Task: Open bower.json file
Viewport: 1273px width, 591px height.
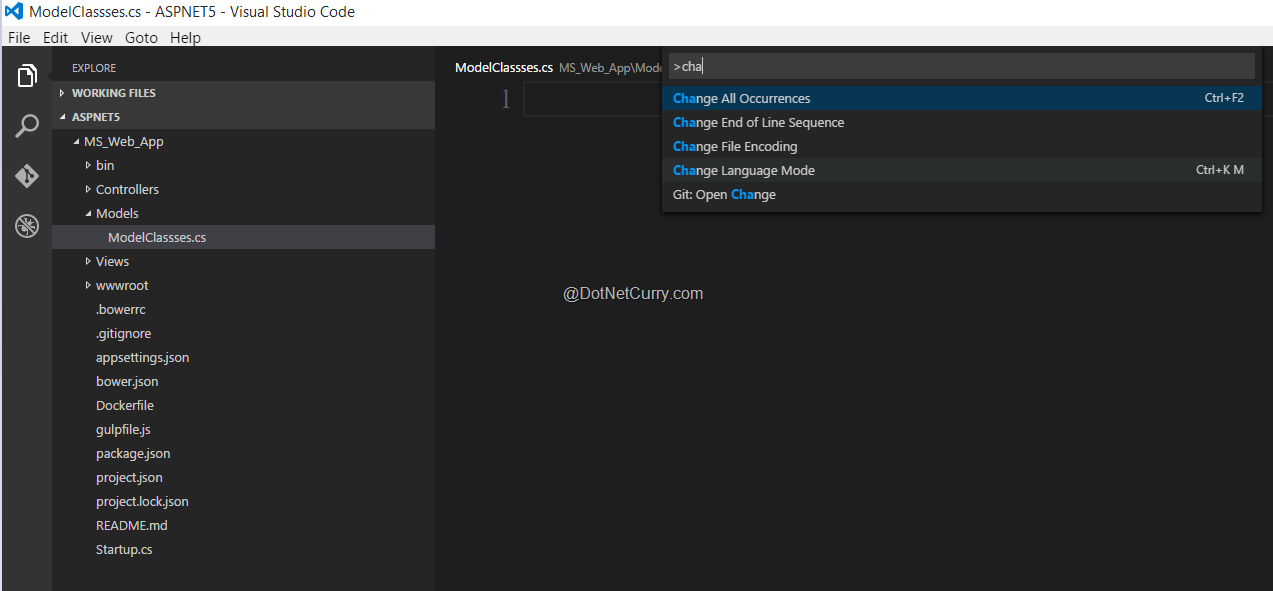Action: 244,381
